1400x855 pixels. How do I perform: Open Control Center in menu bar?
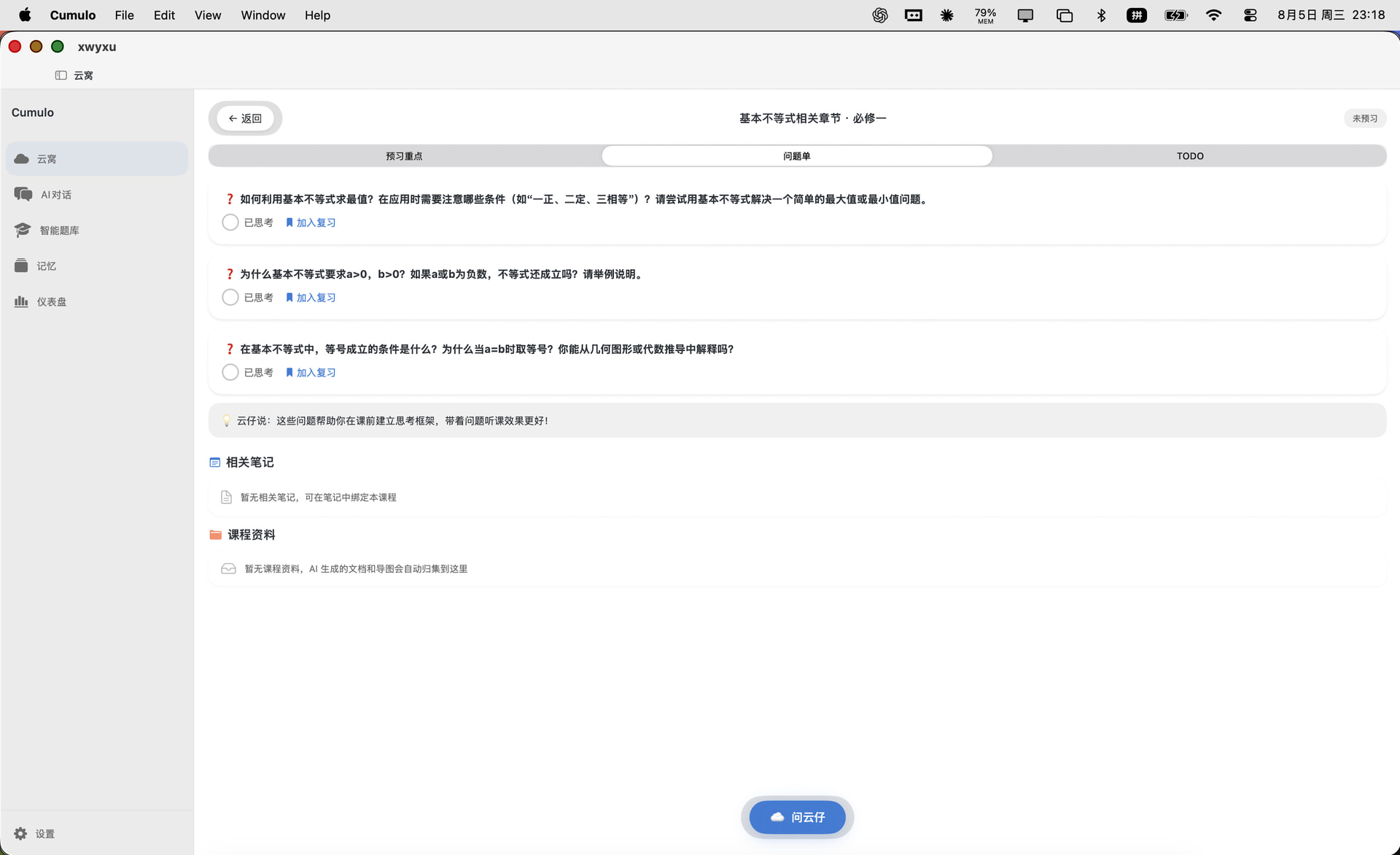coord(1251,15)
